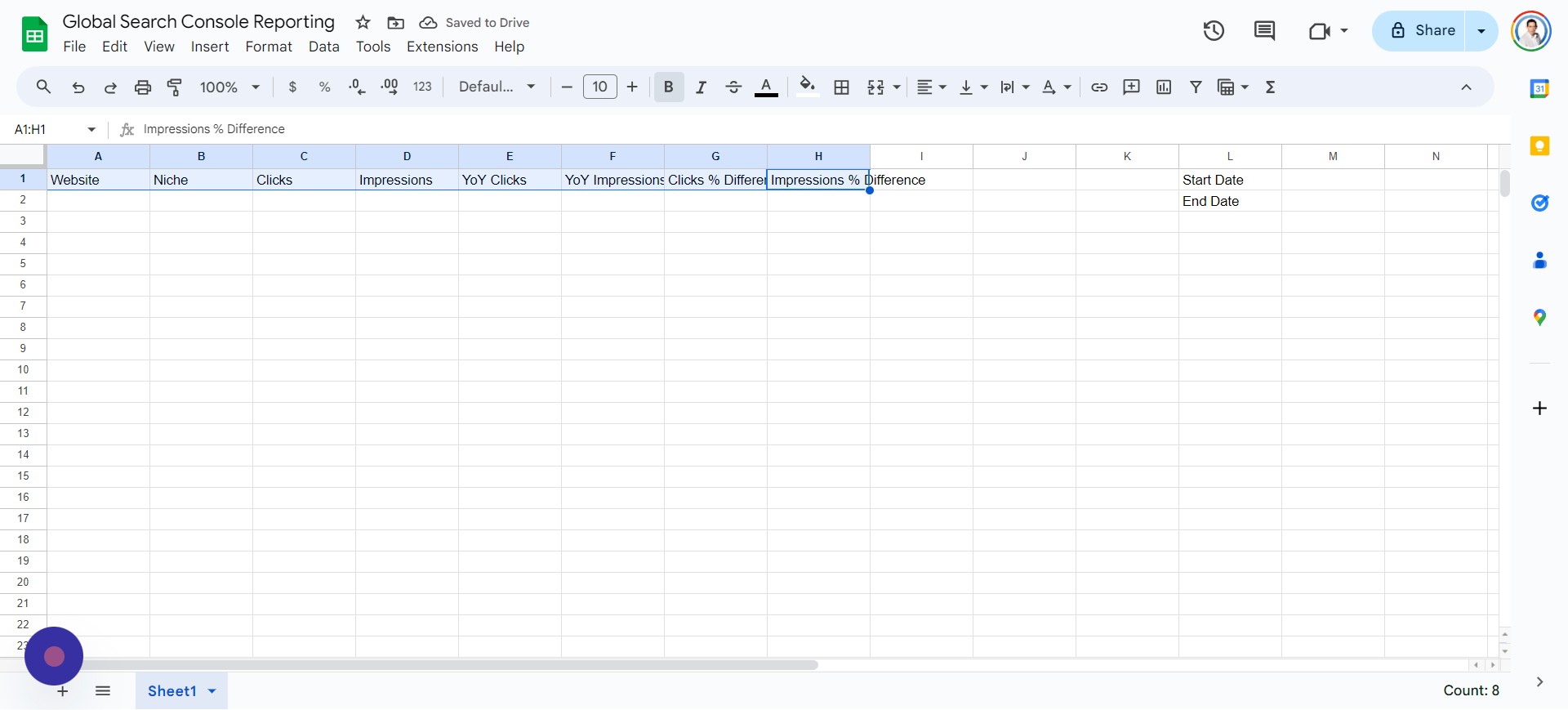Viewport: 1568px width, 710px height.
Task: Toggle strikethrough formatting
Action: [x=733, y=87]
